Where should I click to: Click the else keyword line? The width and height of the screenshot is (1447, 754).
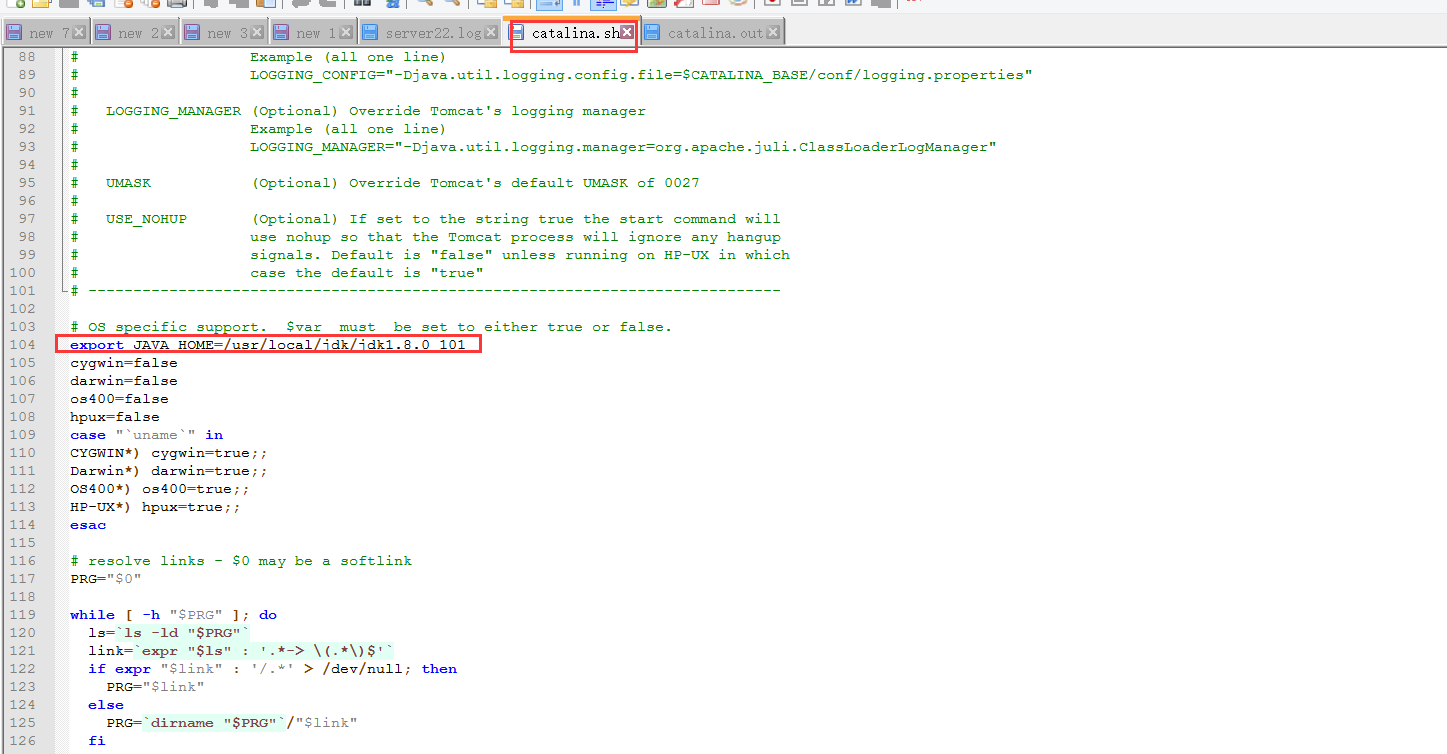106,705
